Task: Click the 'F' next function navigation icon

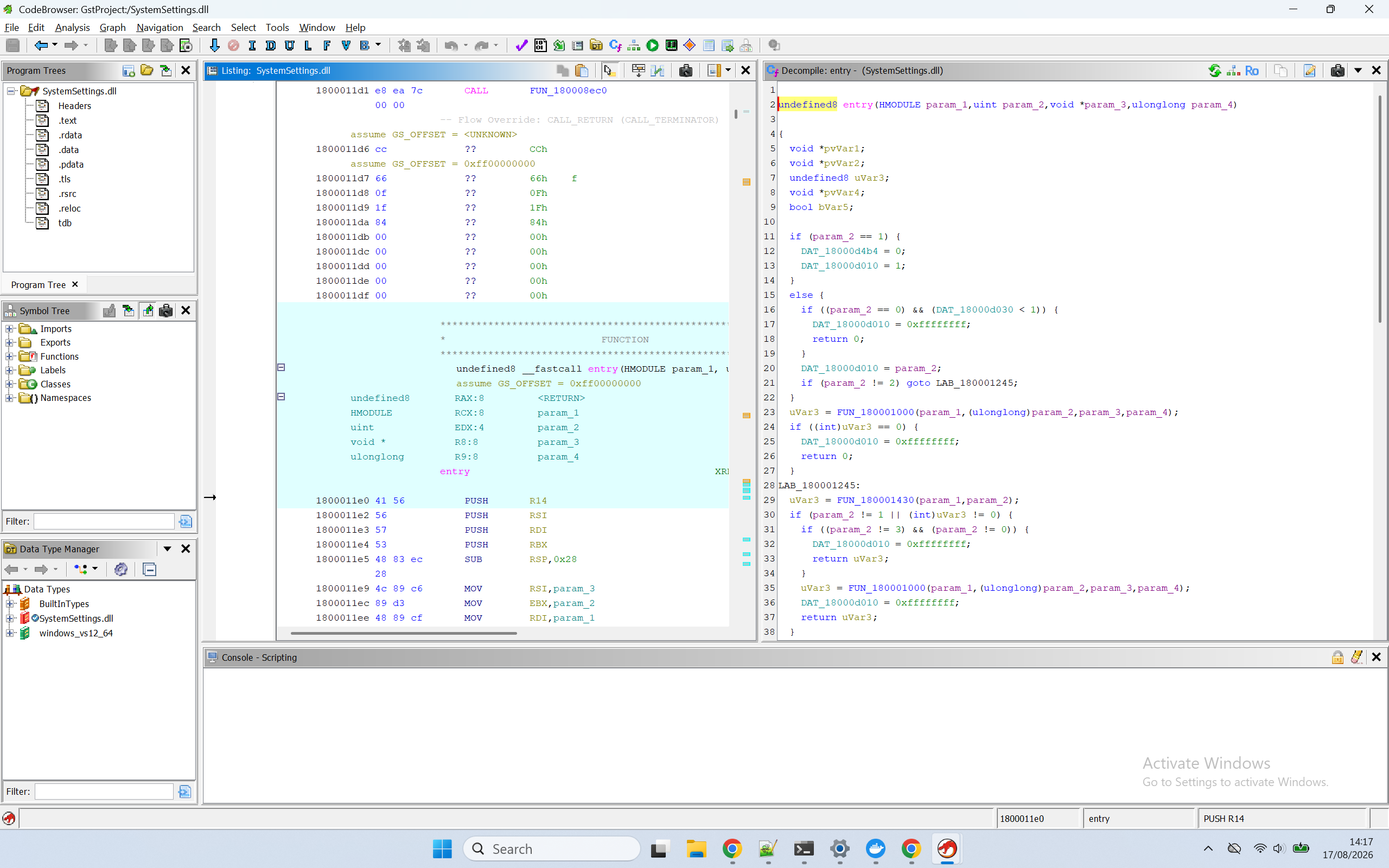Action: (x=327, y=46)
